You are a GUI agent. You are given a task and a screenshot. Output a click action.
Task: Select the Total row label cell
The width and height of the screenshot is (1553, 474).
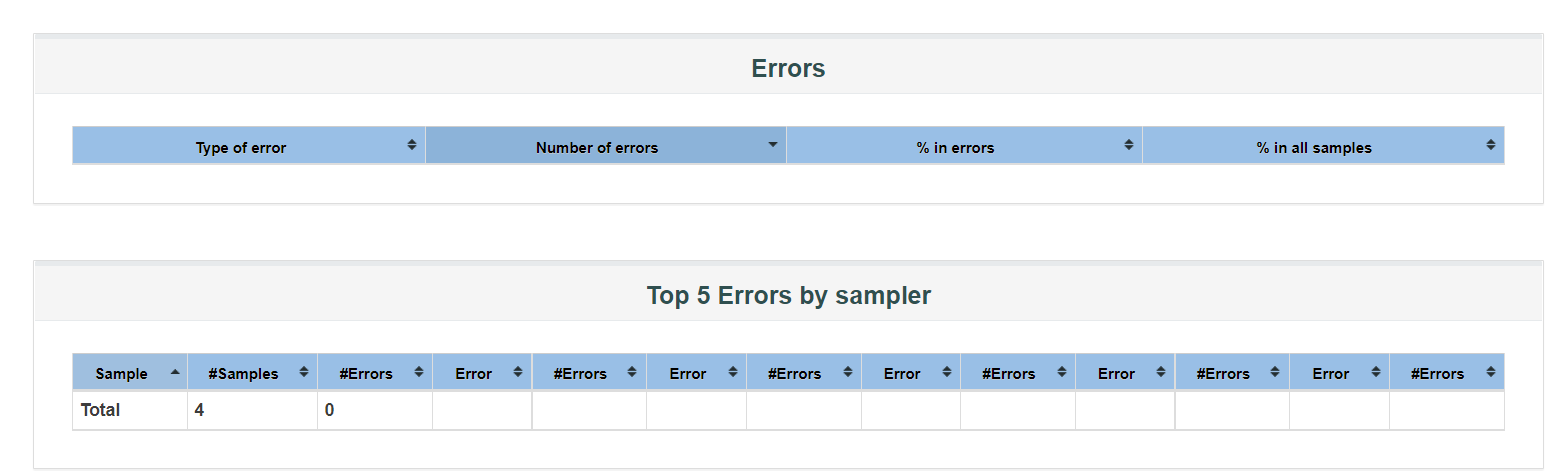coord(101,410)
